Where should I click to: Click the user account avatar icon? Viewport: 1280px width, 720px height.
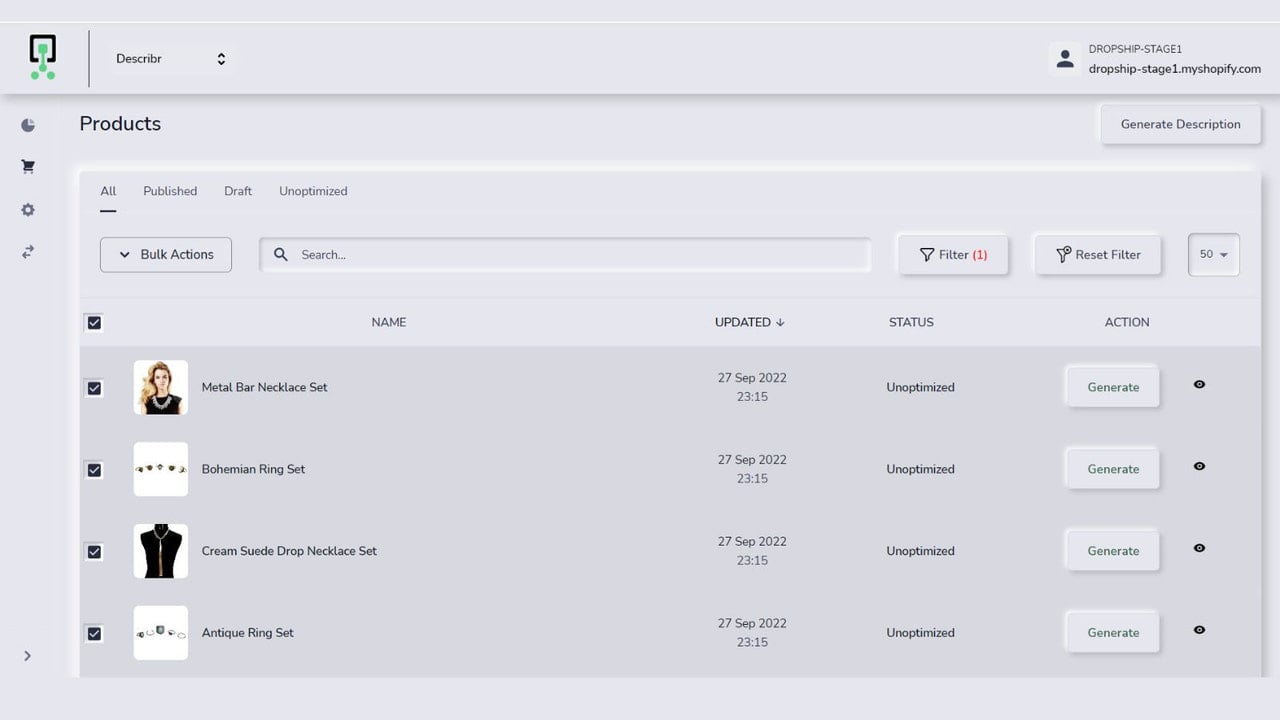1066,58
